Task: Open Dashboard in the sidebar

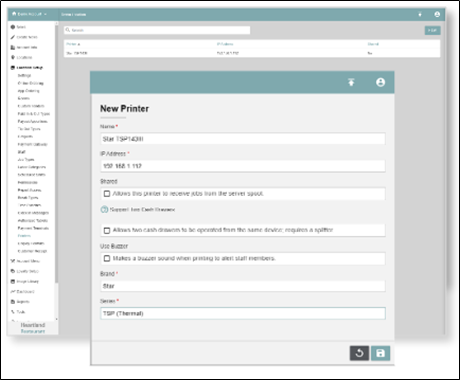Action: (x=25, y=291)
